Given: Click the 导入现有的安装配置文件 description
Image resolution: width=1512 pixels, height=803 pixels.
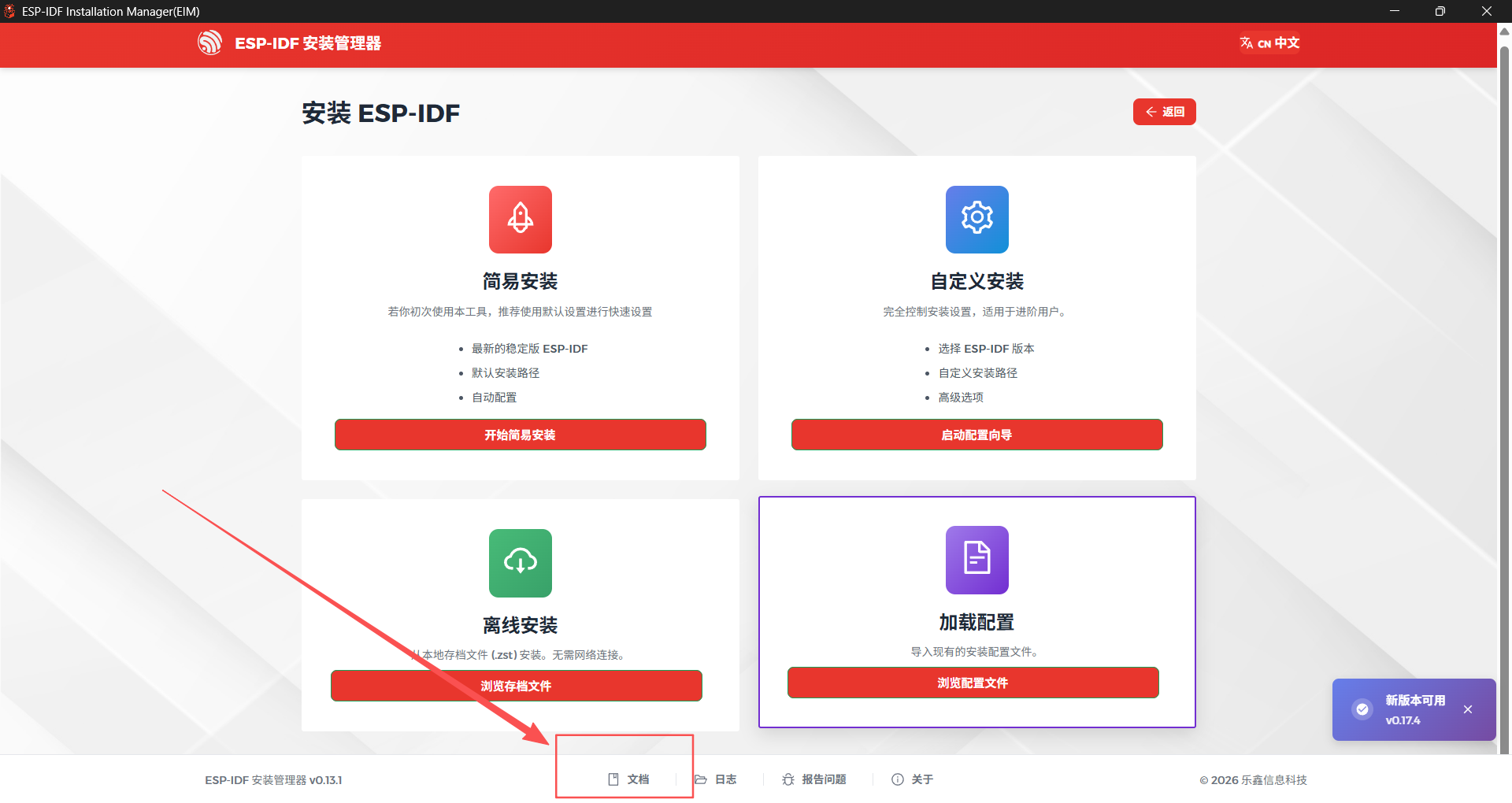Looking at the screenshot, I should click(x=976, y=652).
